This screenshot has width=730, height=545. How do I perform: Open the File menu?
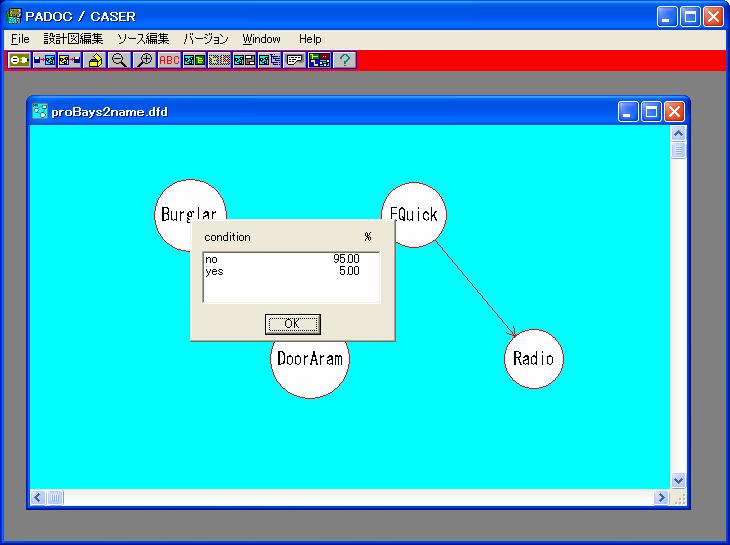[x=20, y=39]
